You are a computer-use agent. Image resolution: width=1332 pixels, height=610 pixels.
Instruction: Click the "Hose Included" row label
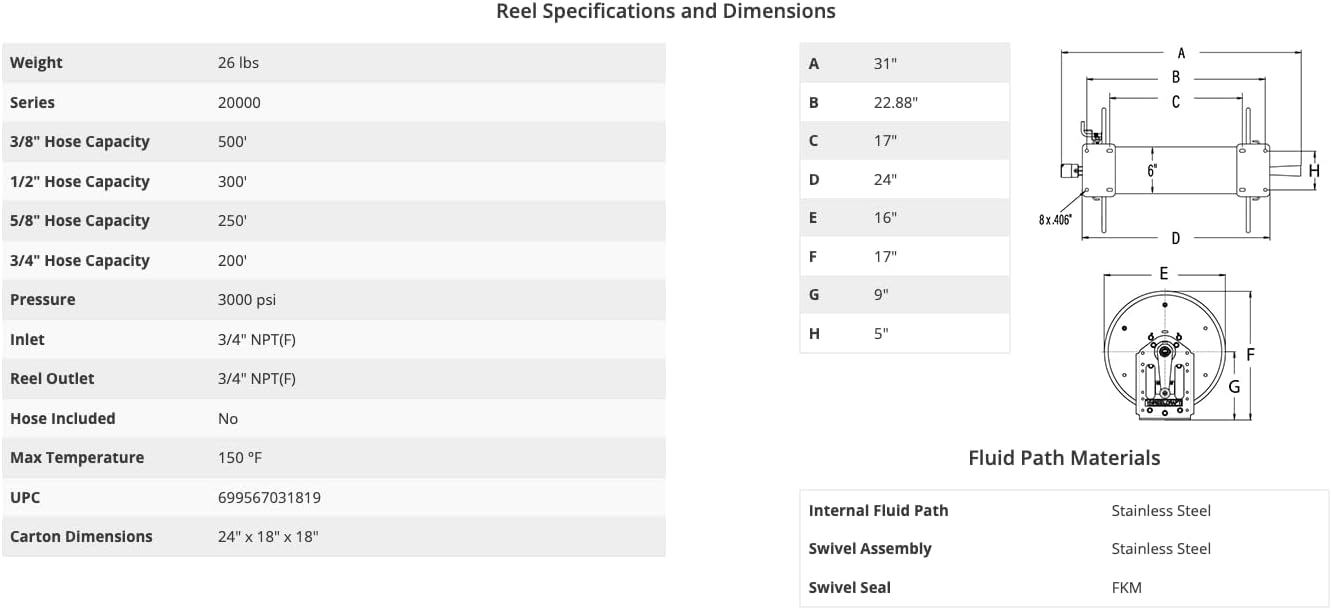tap(62, 418)
